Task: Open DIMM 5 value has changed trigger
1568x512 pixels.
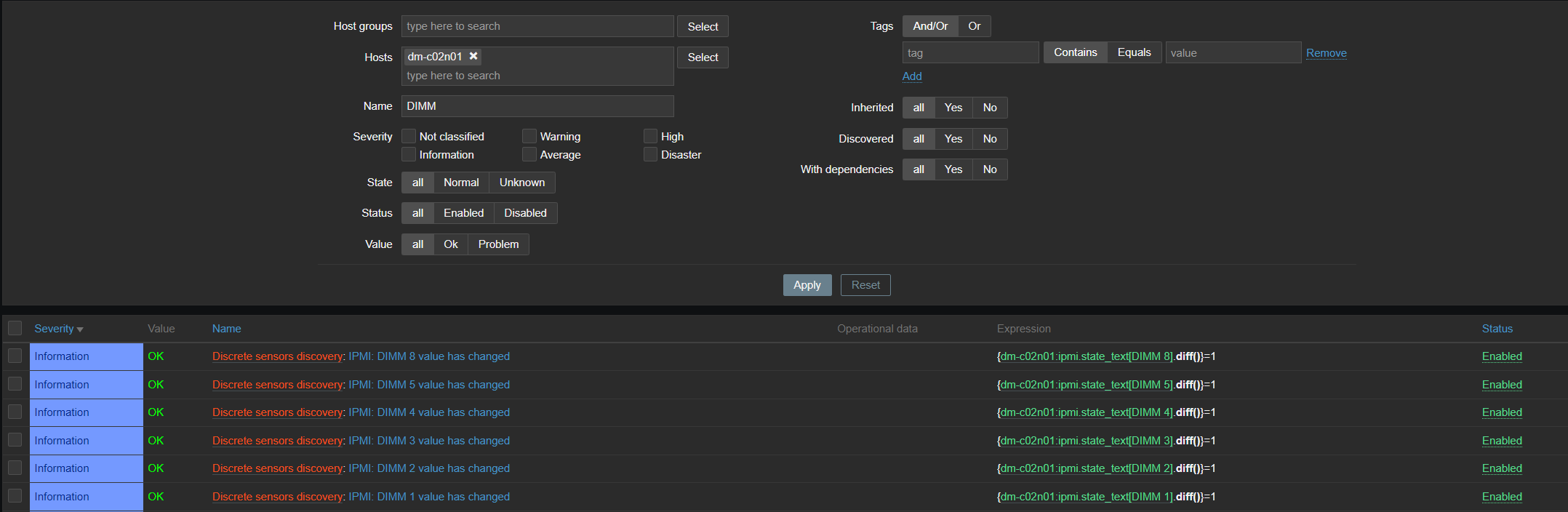Action: pyautogui.click(x=443, y=385)
